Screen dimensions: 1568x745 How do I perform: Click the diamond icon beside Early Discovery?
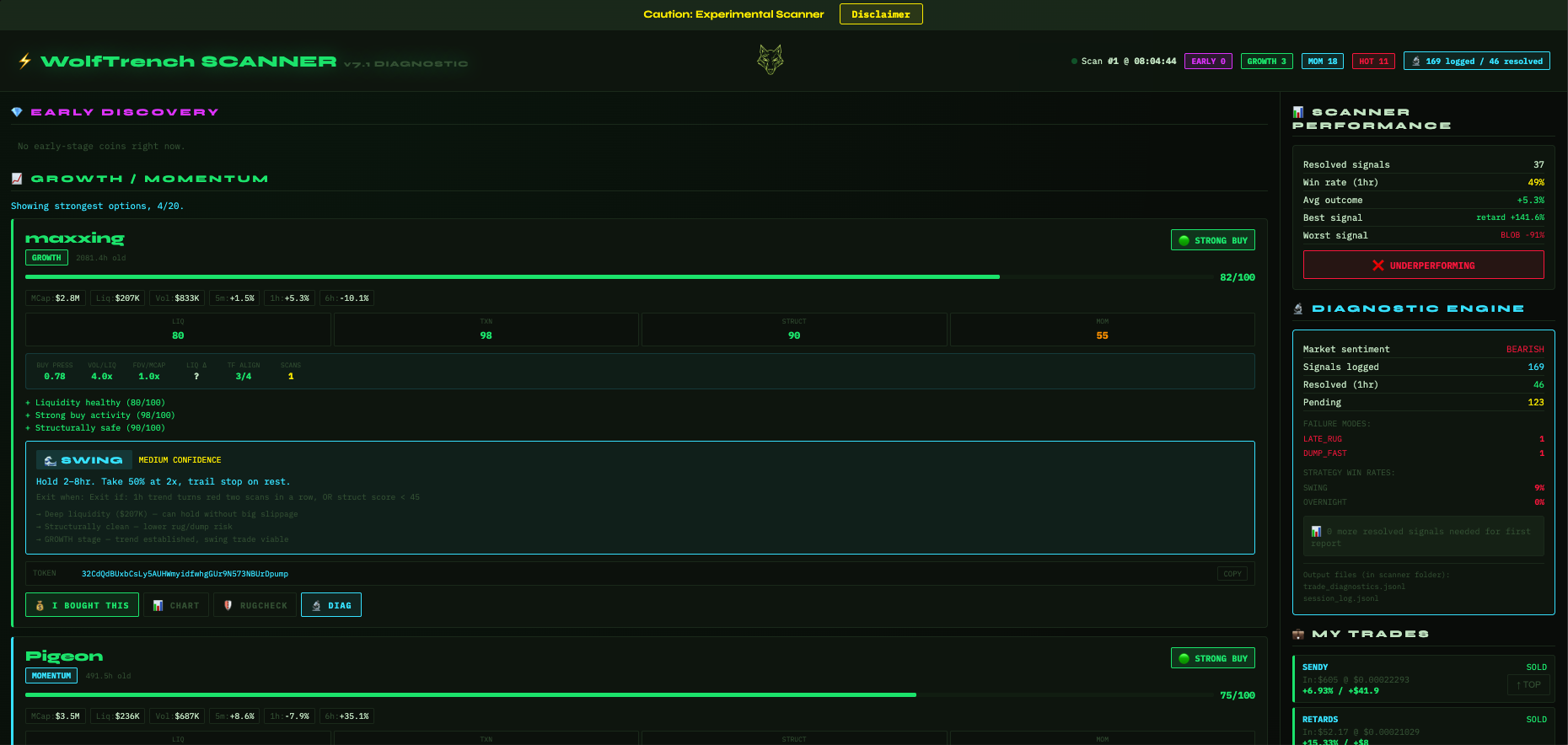point(17,112)
